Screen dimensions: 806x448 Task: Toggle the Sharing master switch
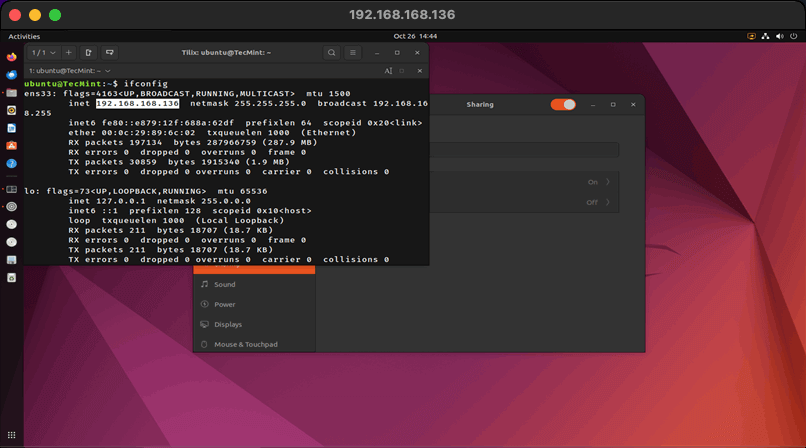pos(563,104)
